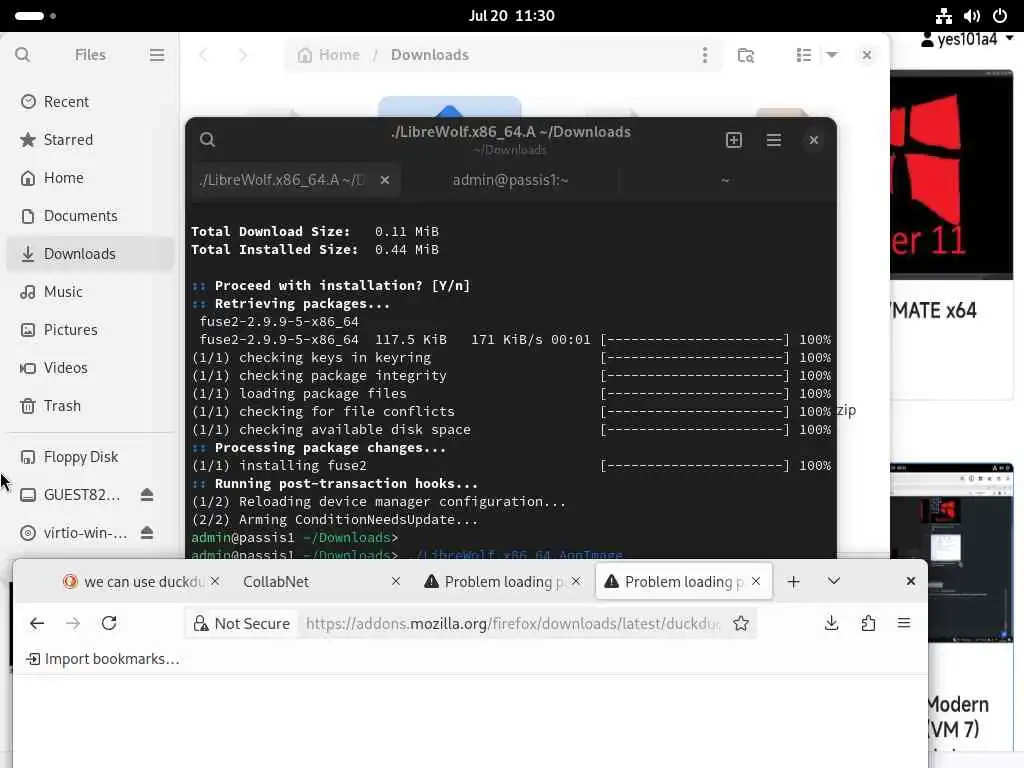
Task: Close the active Problem loading tab
Action: pyautogui.click(x=756, y=581)
